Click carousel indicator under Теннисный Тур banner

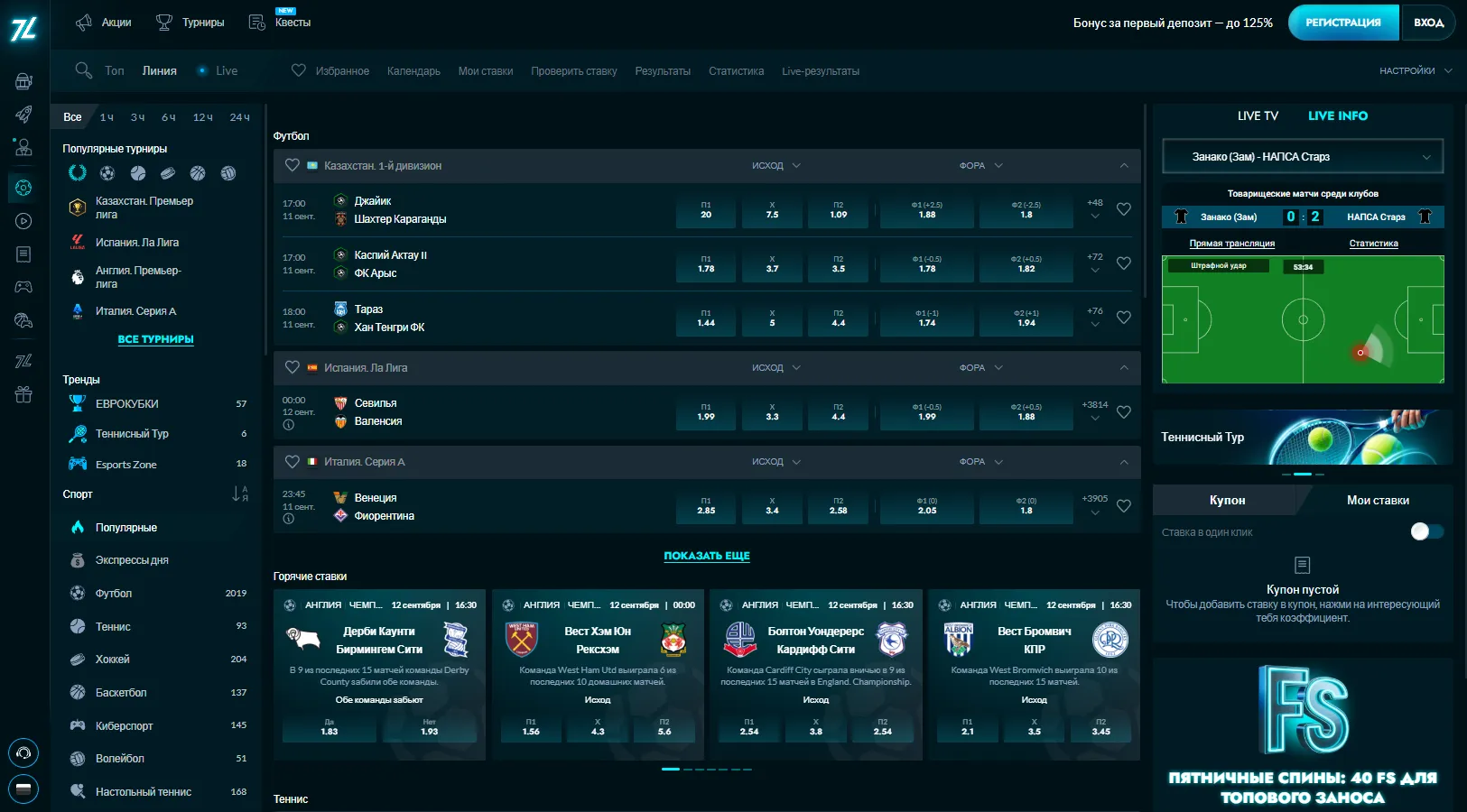tap(1303, 474)
